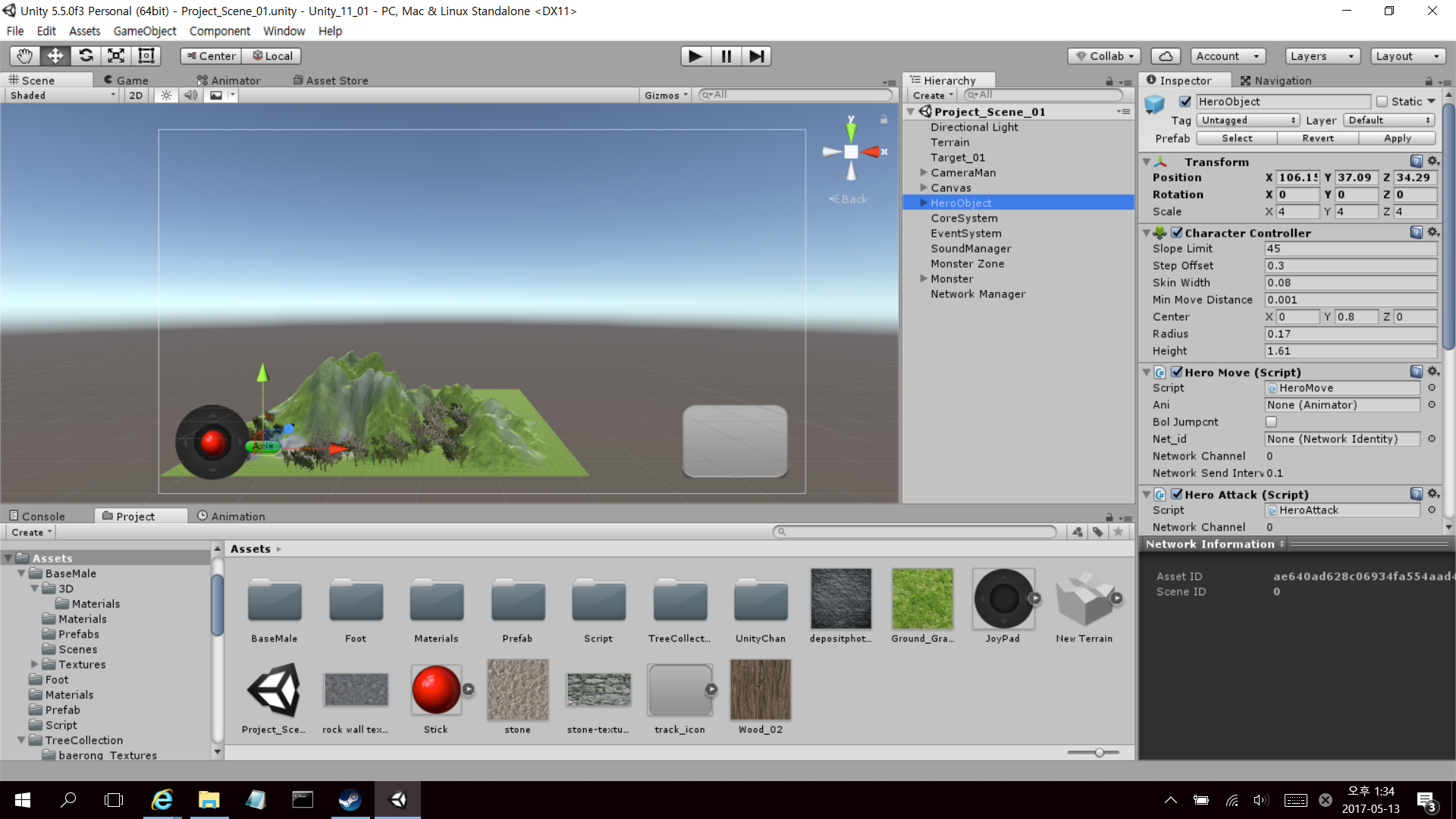The width and height of the screenshot is (1456, 819).
Task: Open the Layout dropdown
Action: [1407, 56]
